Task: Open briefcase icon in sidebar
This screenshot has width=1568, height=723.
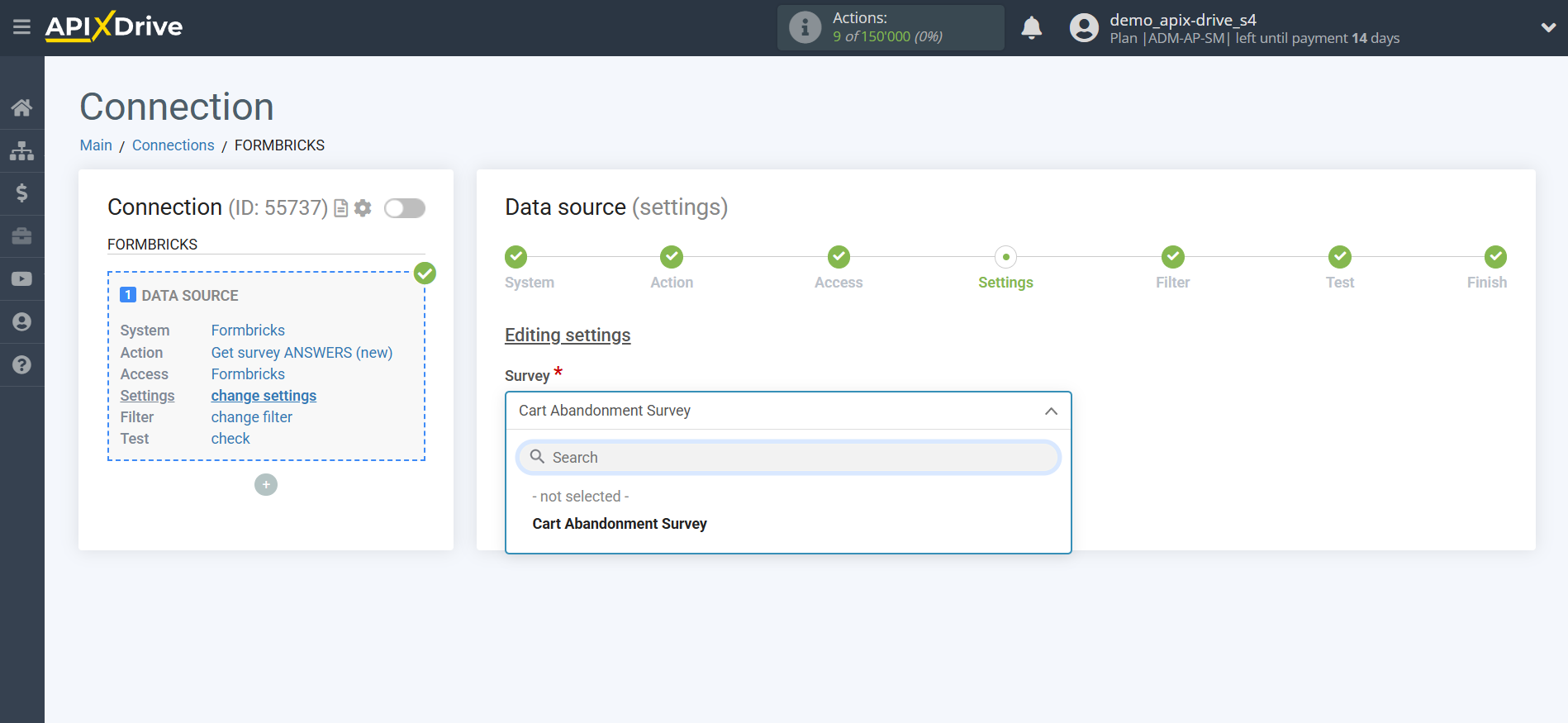Action: click(21, 236)
